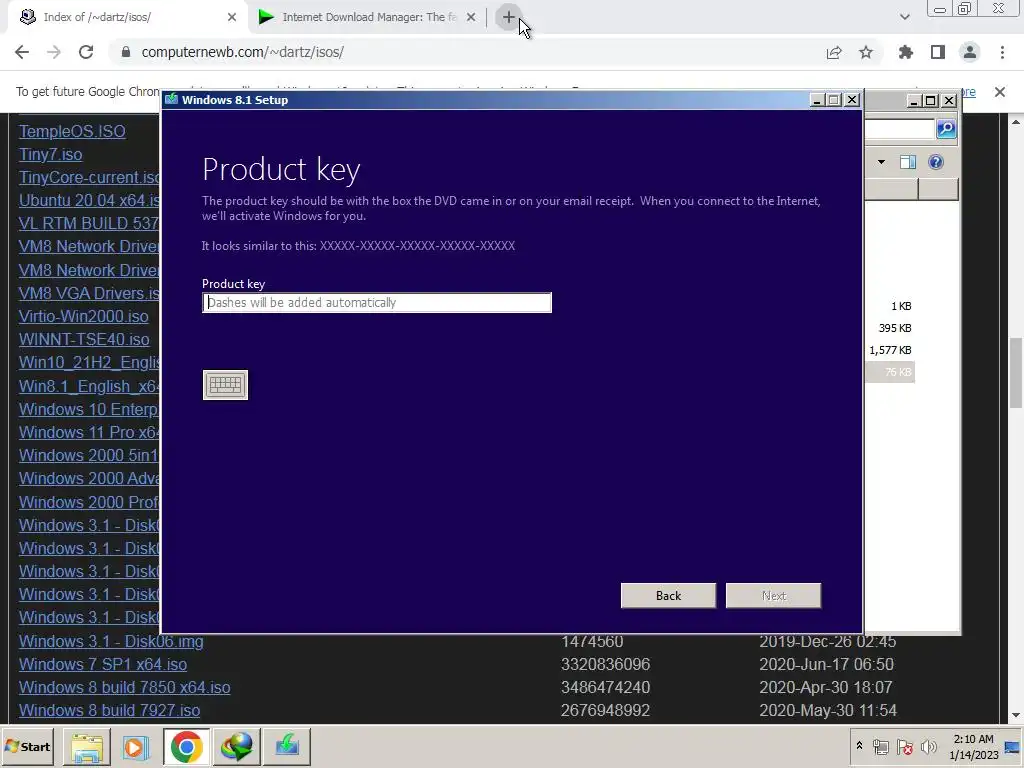Click Windows Setup taskbar icon
Viewport: 1024px width, 768px height.
(x=287, y=746)
